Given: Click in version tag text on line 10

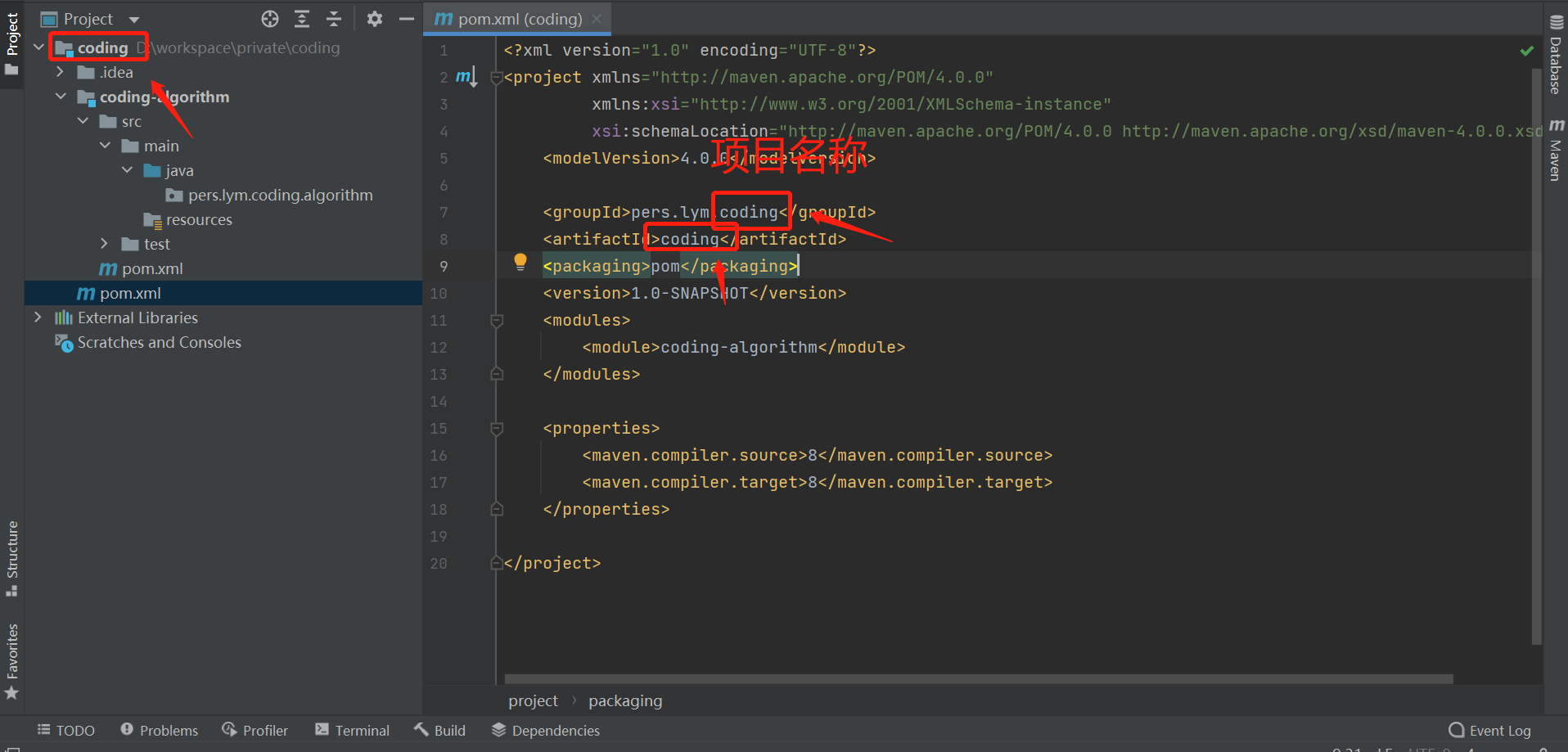Looking at the screenshot, I should tap(695, 293).
